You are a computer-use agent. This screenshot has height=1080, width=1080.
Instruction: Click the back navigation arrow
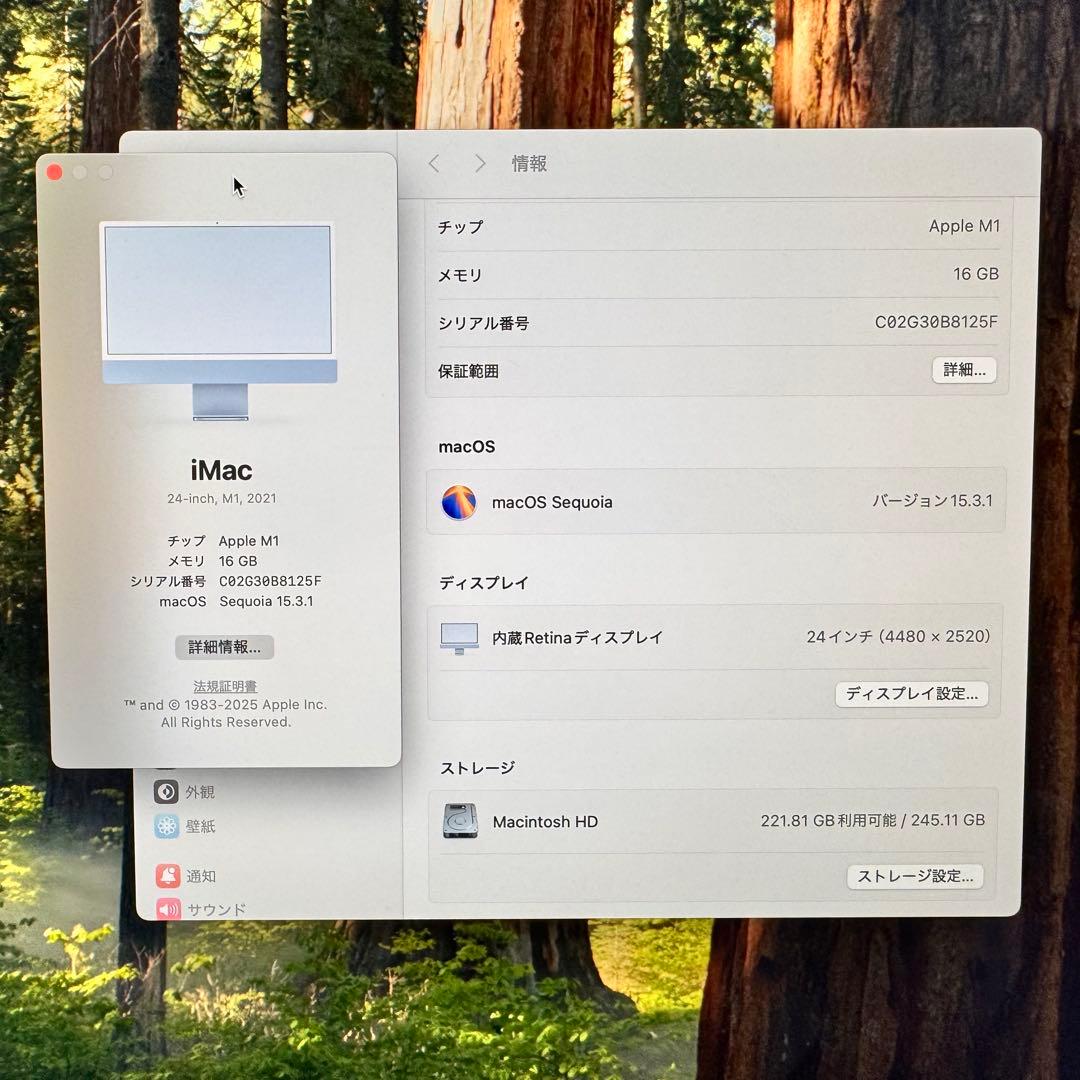tap(434, 163)
